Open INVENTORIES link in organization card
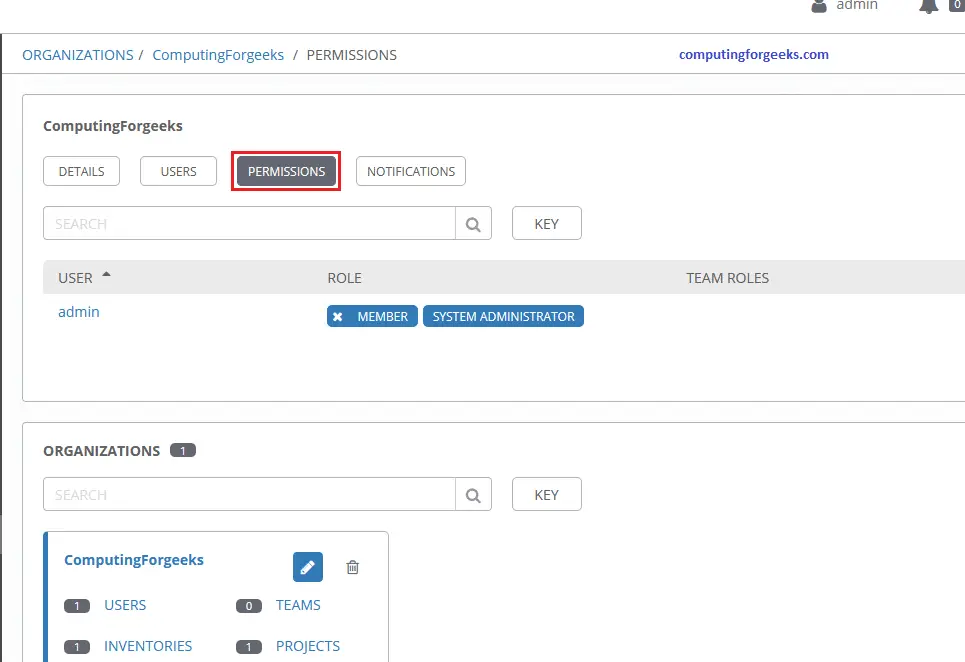Image resolution: width=965 pixels, height=662 pixels. [148, 646]
